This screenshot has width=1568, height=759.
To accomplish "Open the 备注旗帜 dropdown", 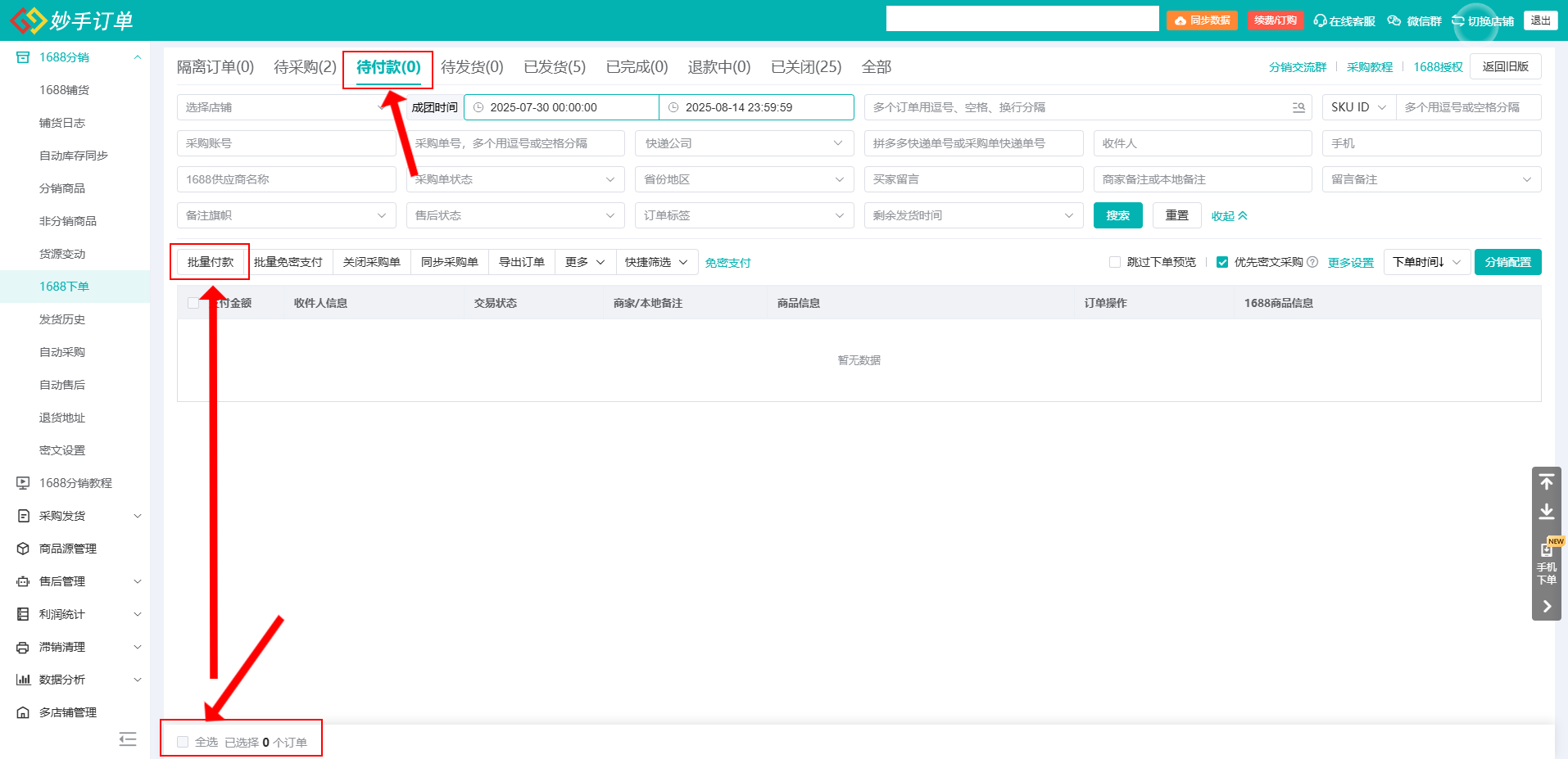I will coord(287,215).
